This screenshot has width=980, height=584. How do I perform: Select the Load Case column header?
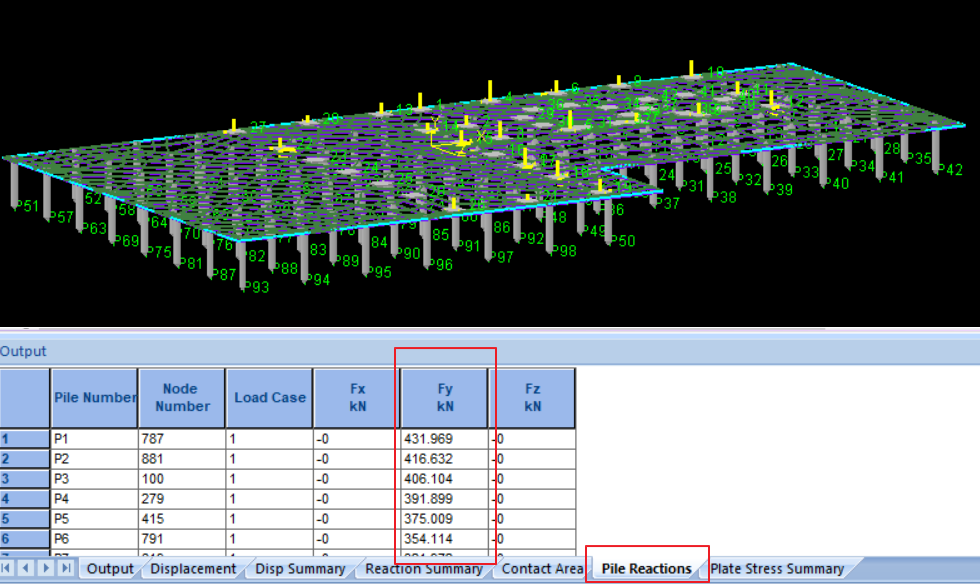[269, 398]
